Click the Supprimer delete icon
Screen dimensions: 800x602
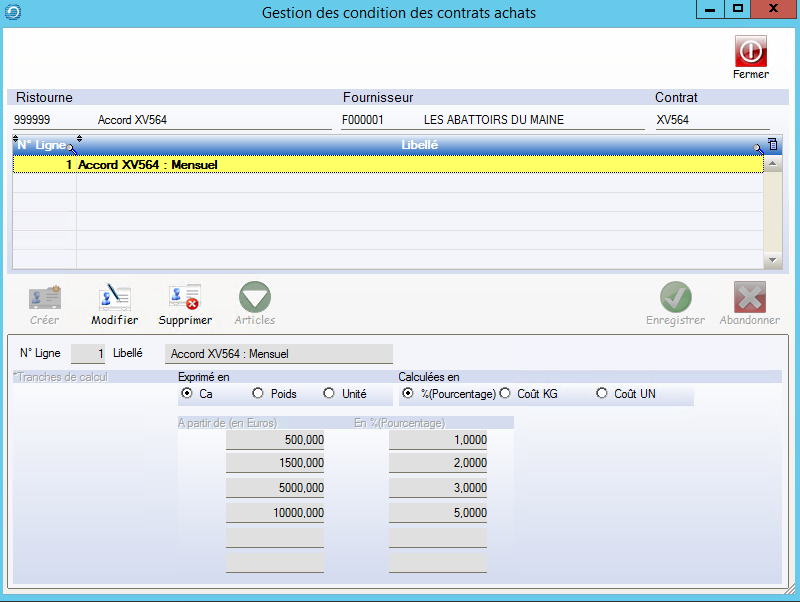pos(185,298)
